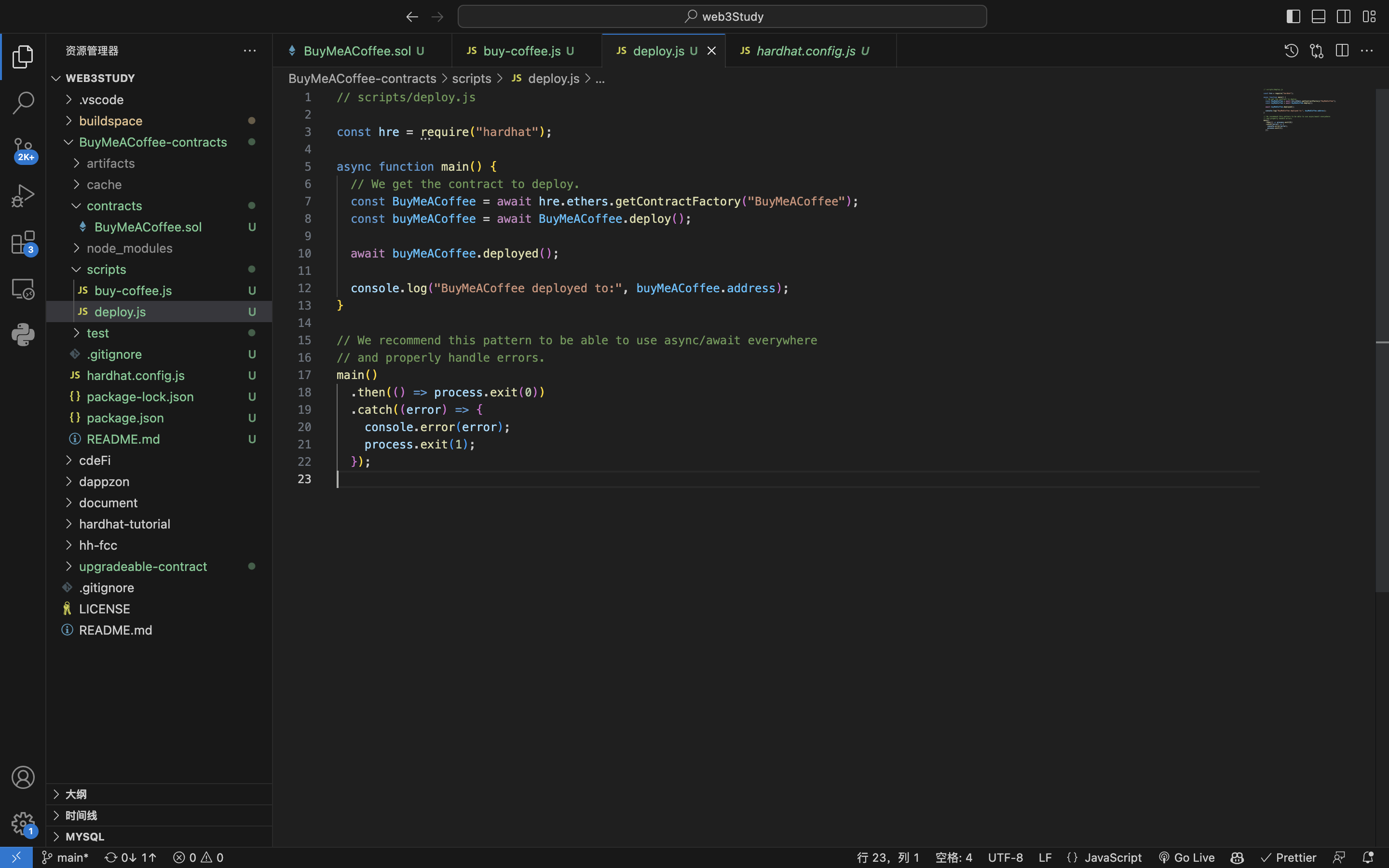1389x868 pixels.
Task: Open editor More Actions ellipsis
Action: [x=1367, y=51]
